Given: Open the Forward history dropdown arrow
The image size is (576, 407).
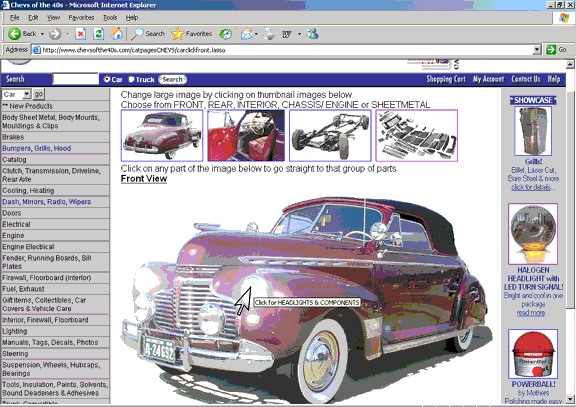Looking at the screenshot, I should pos(68,34).
